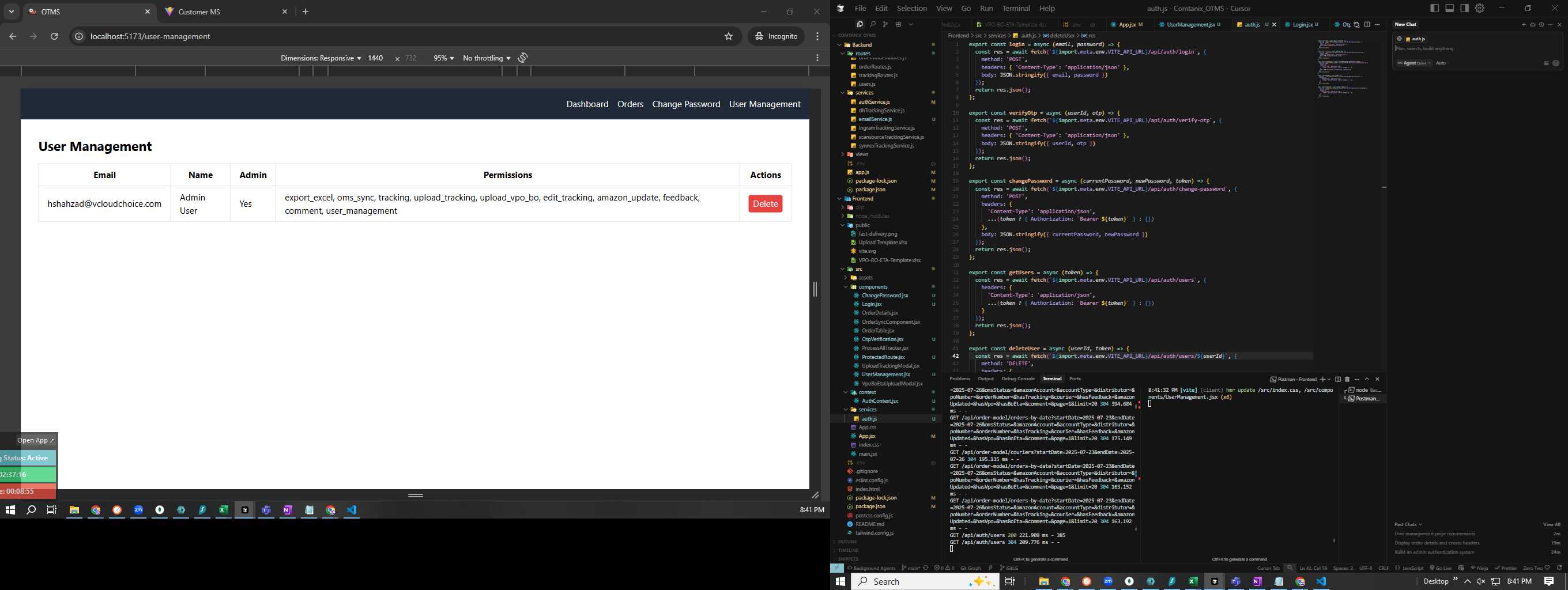Viewport: 1568px width, 590px height.
Task: Open device toolbar more options menu
Action: point(817,58)
